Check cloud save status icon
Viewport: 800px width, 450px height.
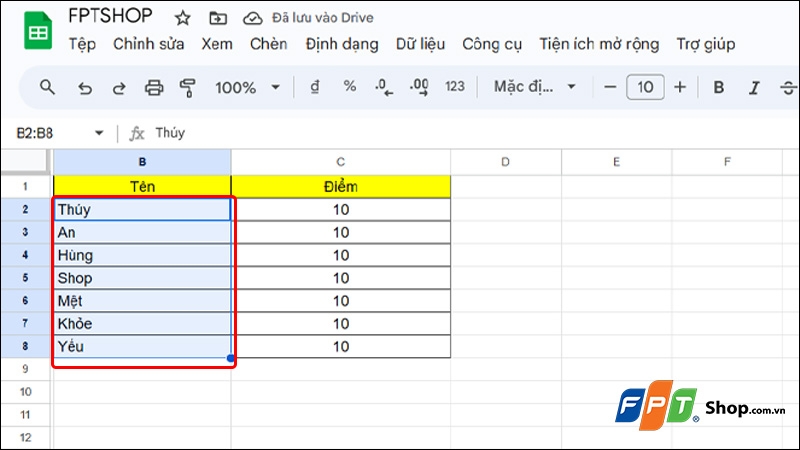pyautogui.click(x=252, y=18)
